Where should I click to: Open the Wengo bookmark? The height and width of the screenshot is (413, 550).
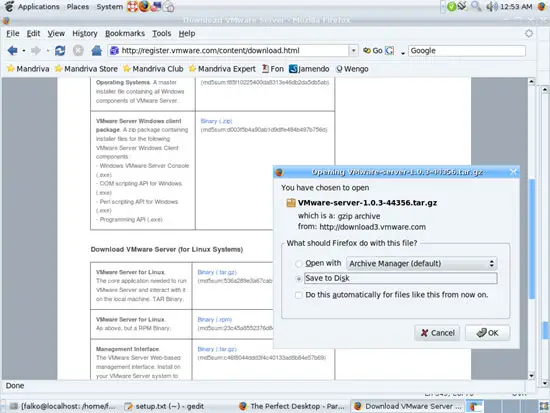pyautogui.click(x=352, y=69)
